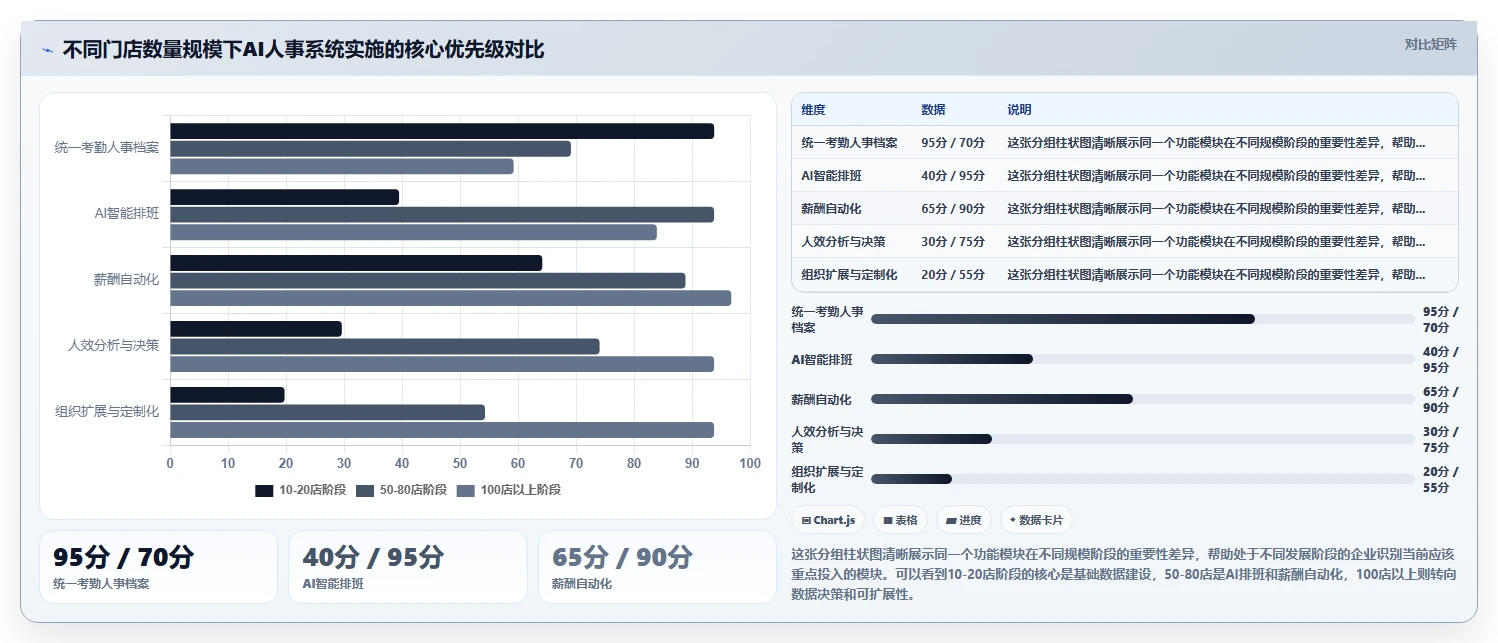Click the AI智能排班 chart axis label
Viewport: 1498px width, 643px height.
126,214
